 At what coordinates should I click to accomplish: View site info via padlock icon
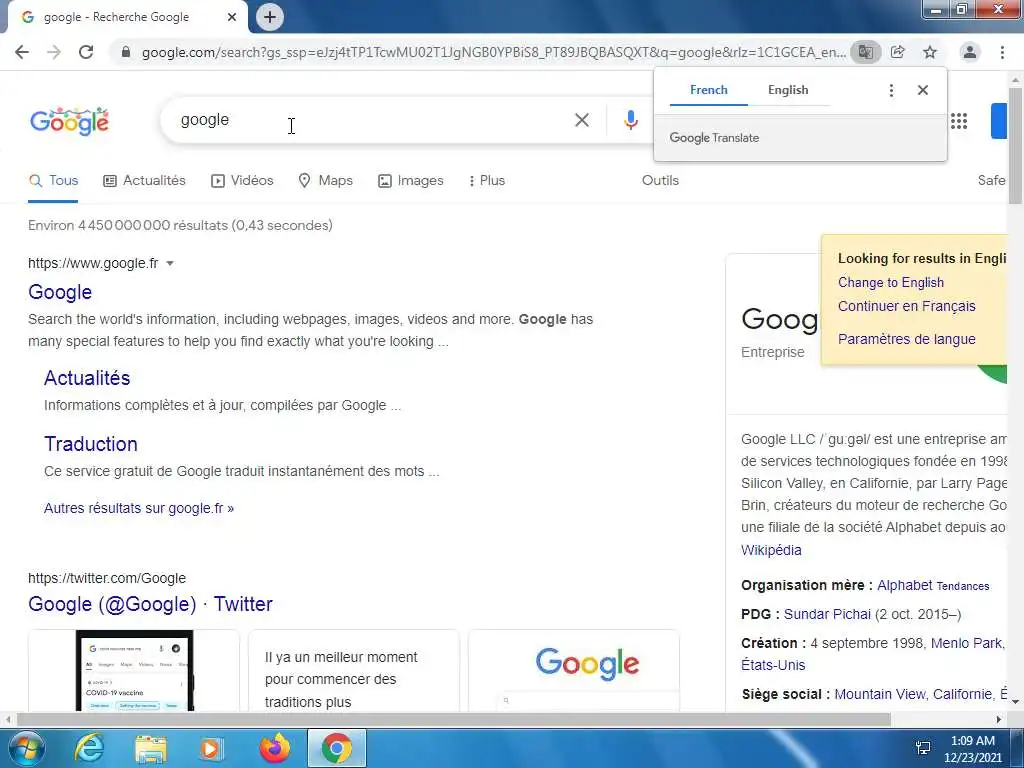coord(126,52)
